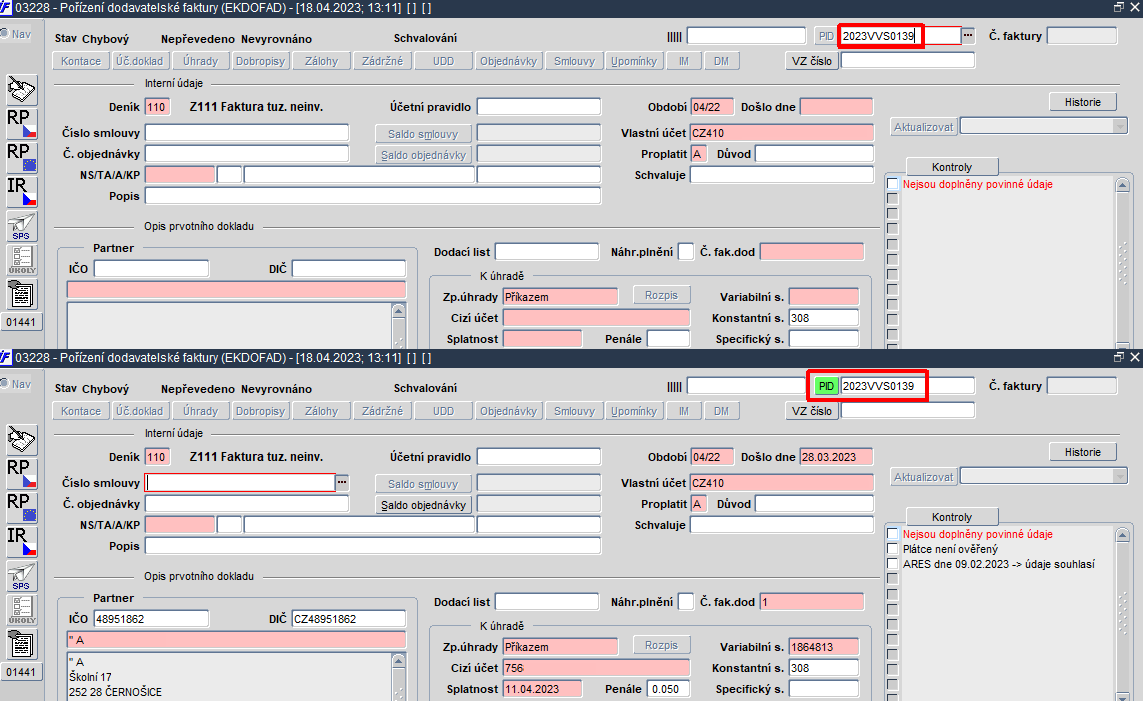Check 'Nejsou doplněny povinné údaje' box in lower window
Viewport: 1143px width, 701px height.
tap(892, 533)
